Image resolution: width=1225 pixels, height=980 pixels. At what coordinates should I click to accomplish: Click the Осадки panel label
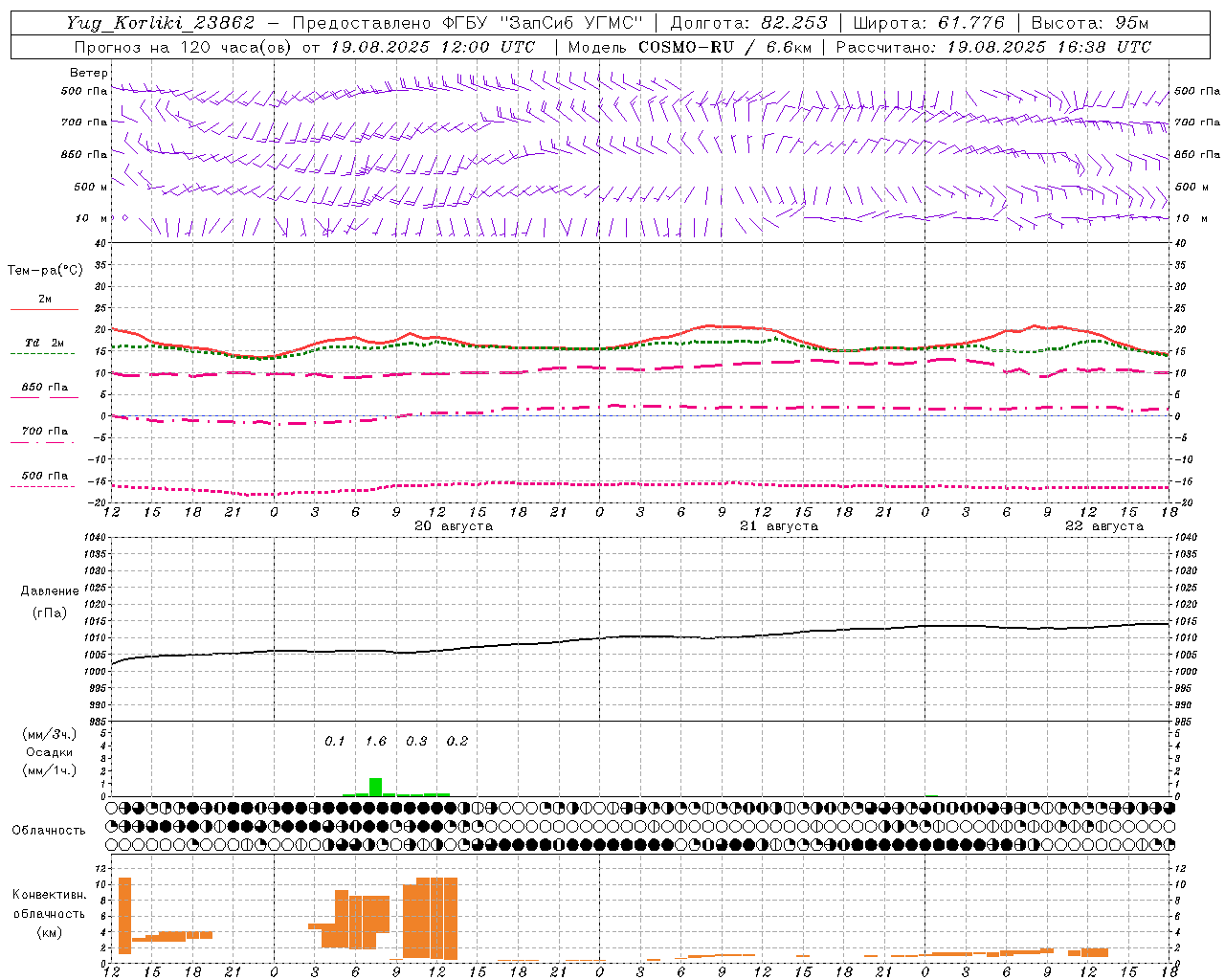pos(50,752)
